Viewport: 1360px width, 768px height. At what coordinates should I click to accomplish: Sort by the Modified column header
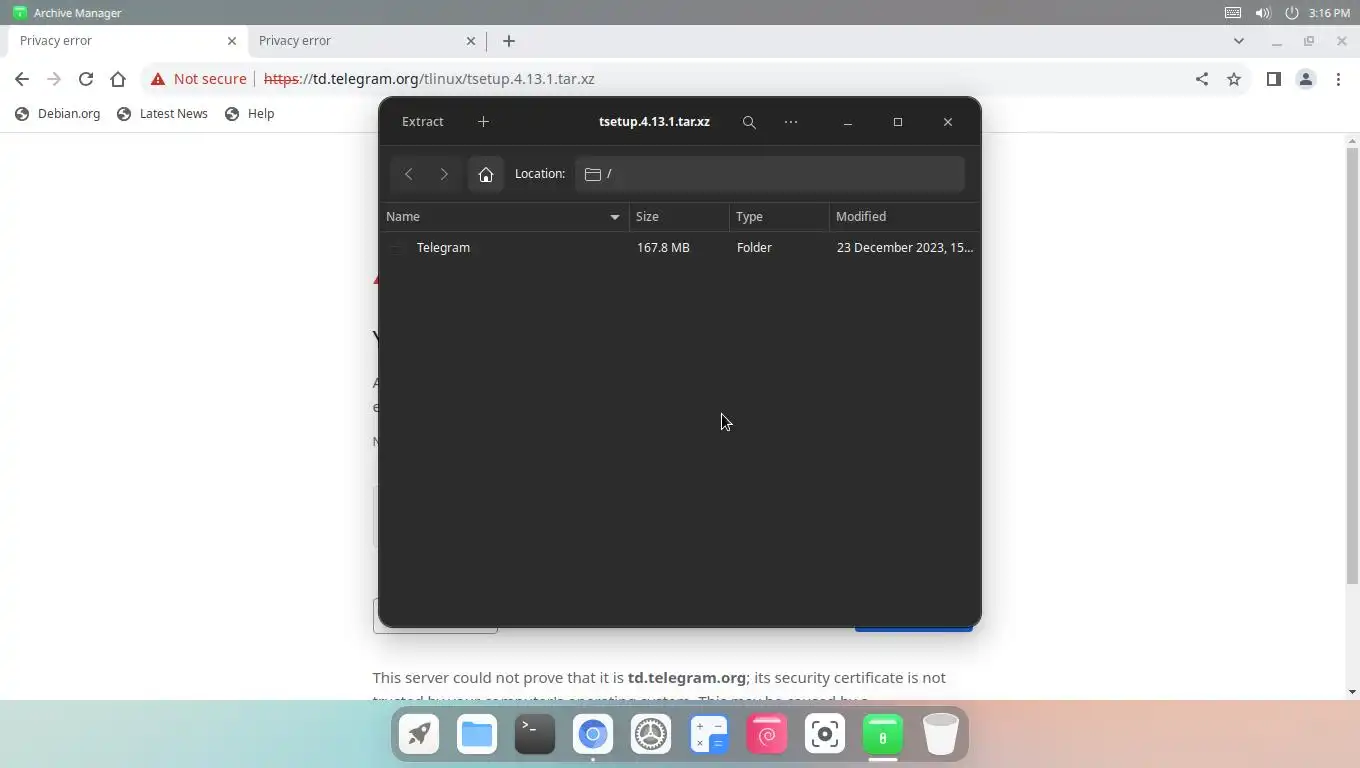pos(904,217)
